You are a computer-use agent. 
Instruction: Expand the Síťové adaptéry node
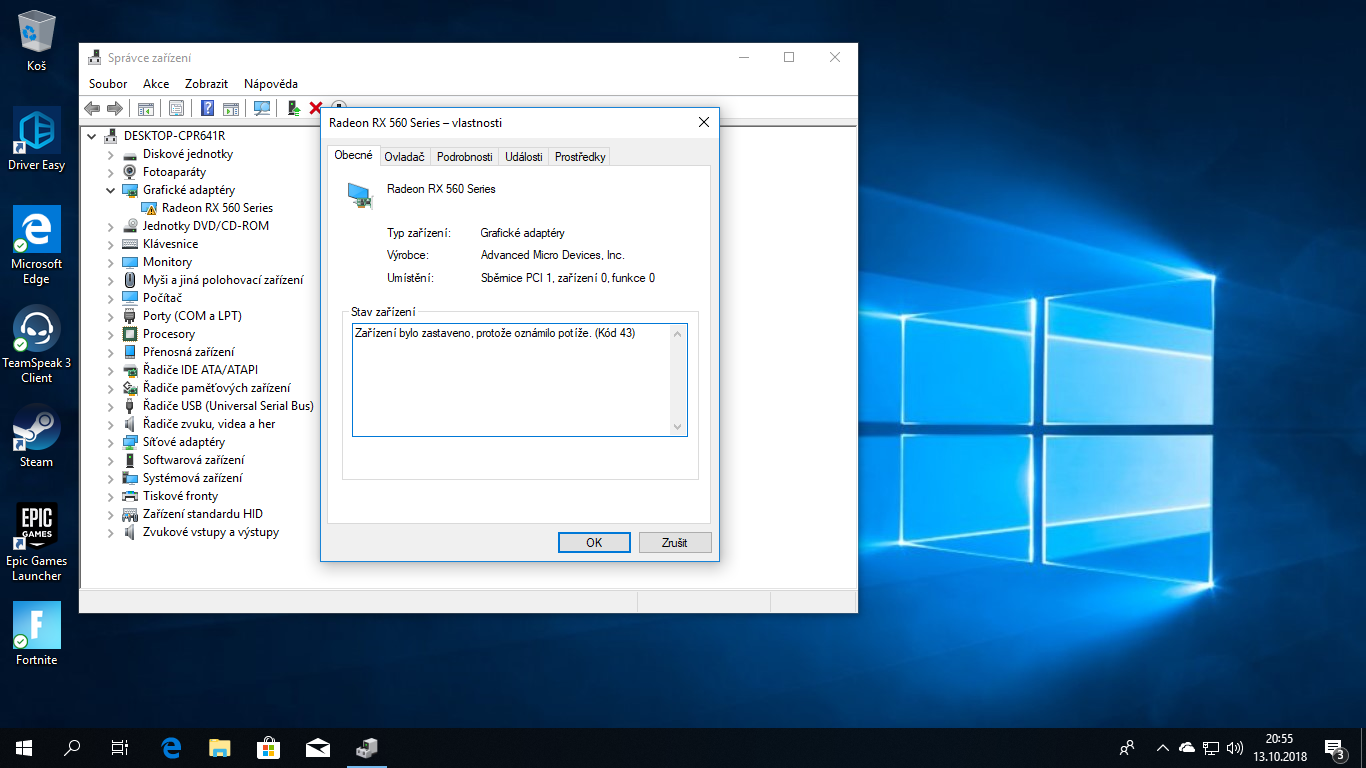pyautogui.click(x=111, y=442)
